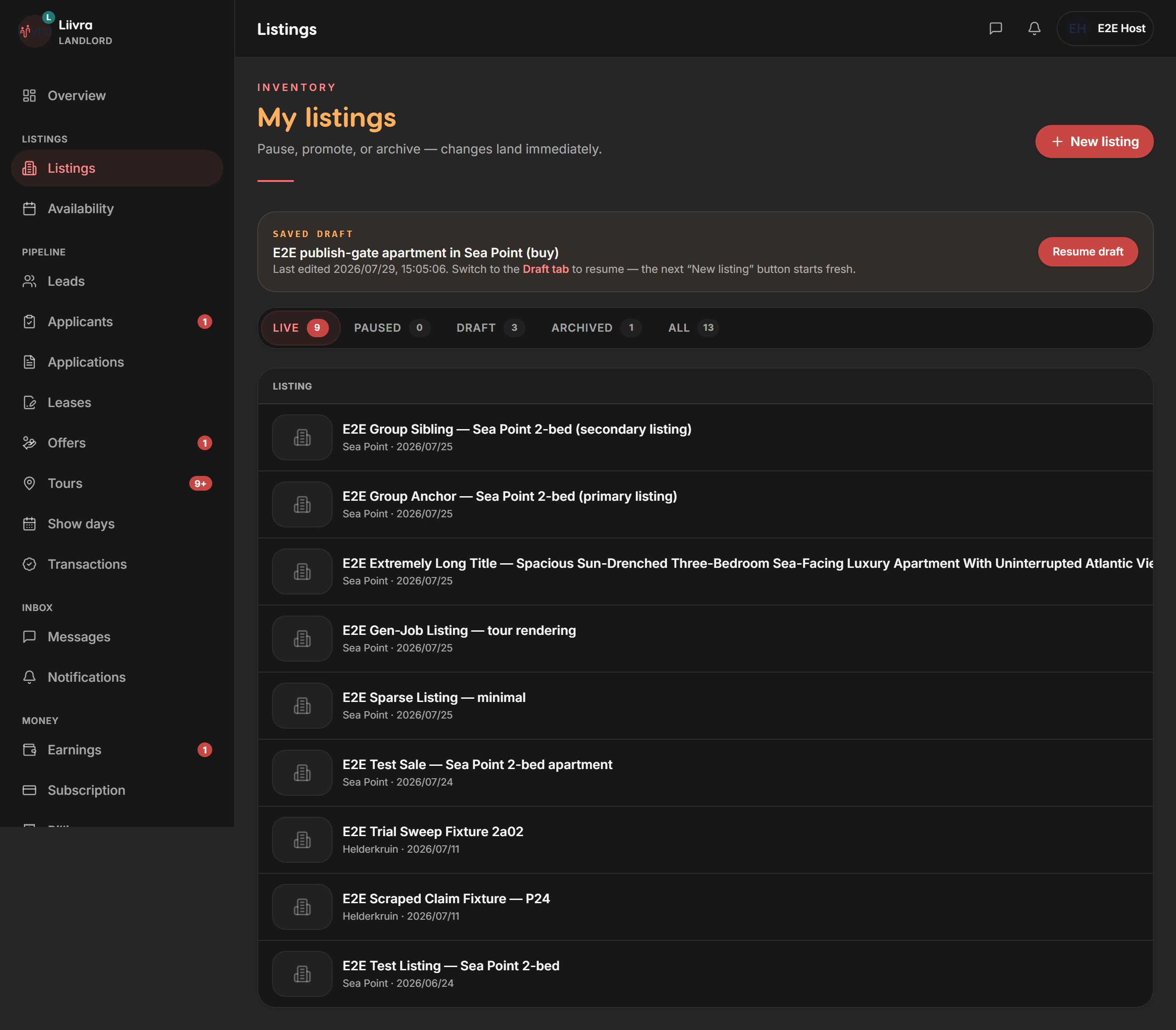Select 'E2E Test Sale — Sea Point 2-bed apartment'
The height and width of the screenshot is (1030, 1176).
pos(478,764)
